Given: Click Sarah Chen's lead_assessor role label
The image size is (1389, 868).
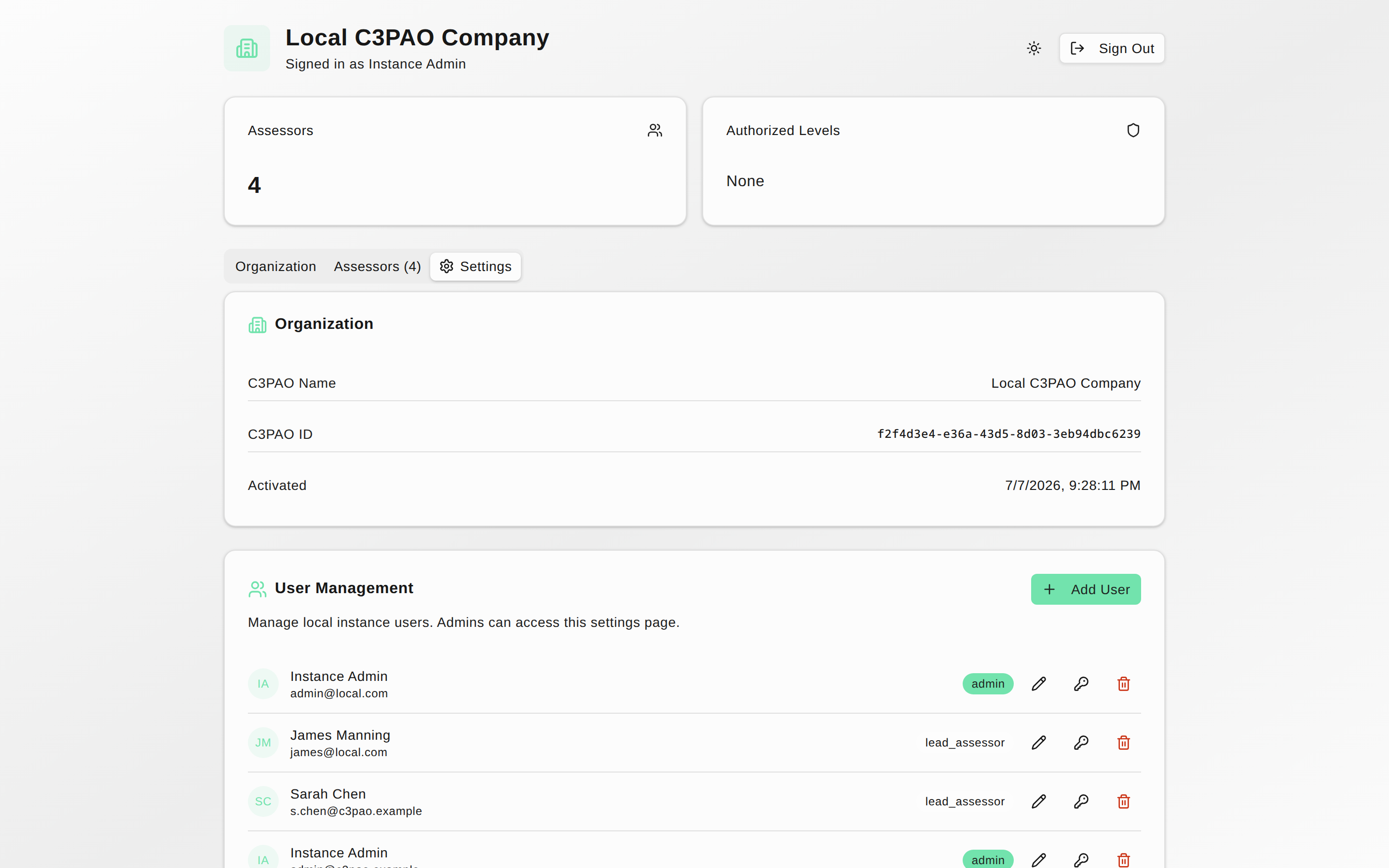Looking at the screenshot, I should click(x=965, y=801).
